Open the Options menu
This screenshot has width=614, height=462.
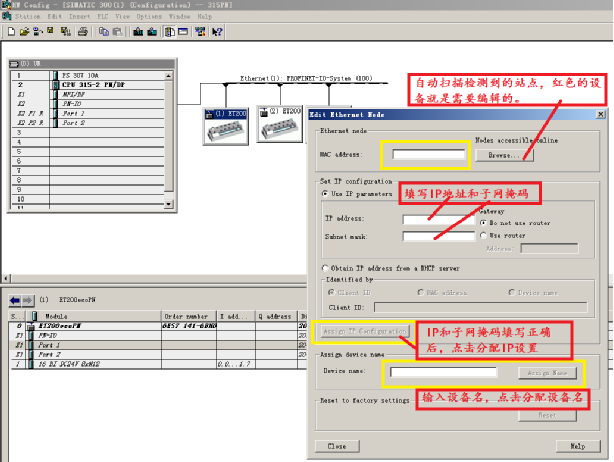click(149, 16)
